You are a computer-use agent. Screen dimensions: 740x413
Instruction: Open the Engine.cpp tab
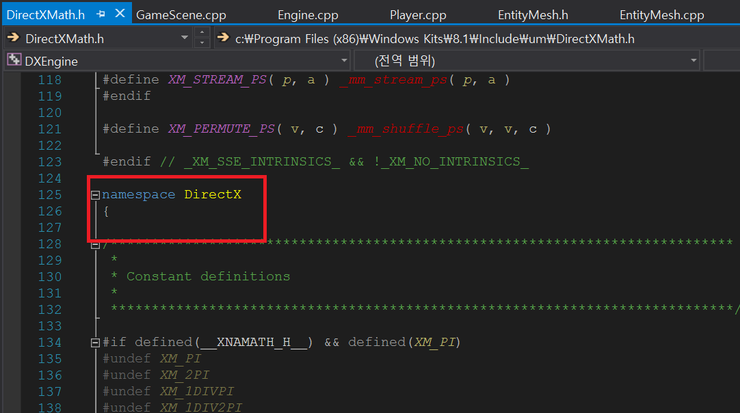308,15
